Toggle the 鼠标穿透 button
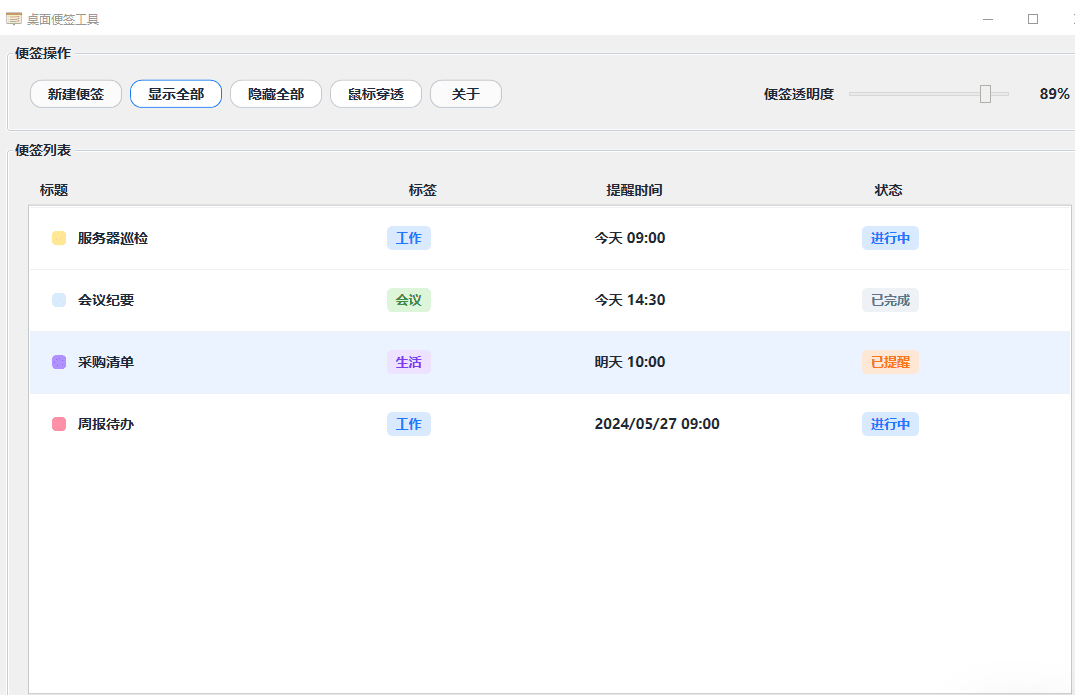1075x695 pixels. click(376, 94)
